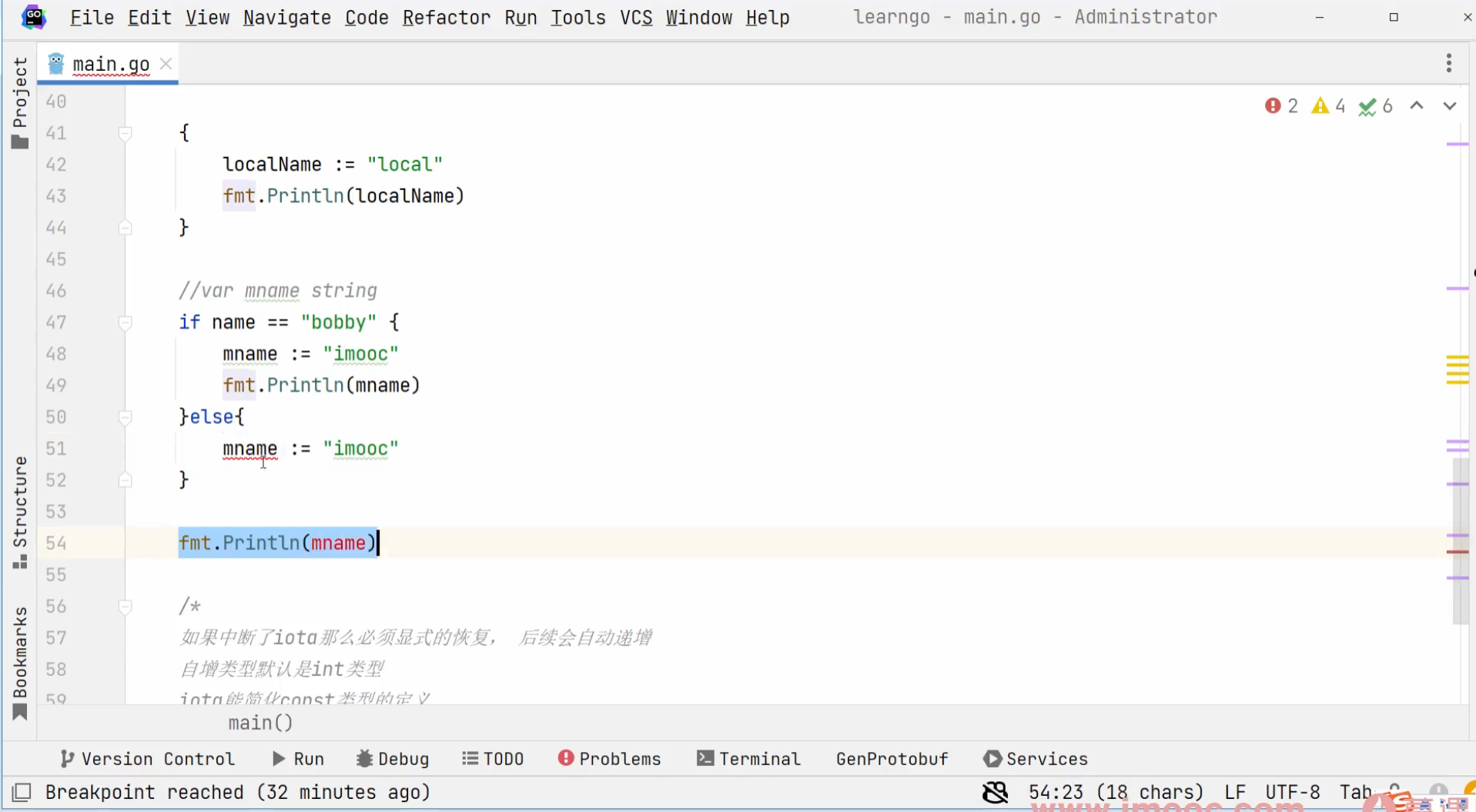Click the commented var mname line 46
This screenshot has width=1476, height=812.
[x=278, y=291]
